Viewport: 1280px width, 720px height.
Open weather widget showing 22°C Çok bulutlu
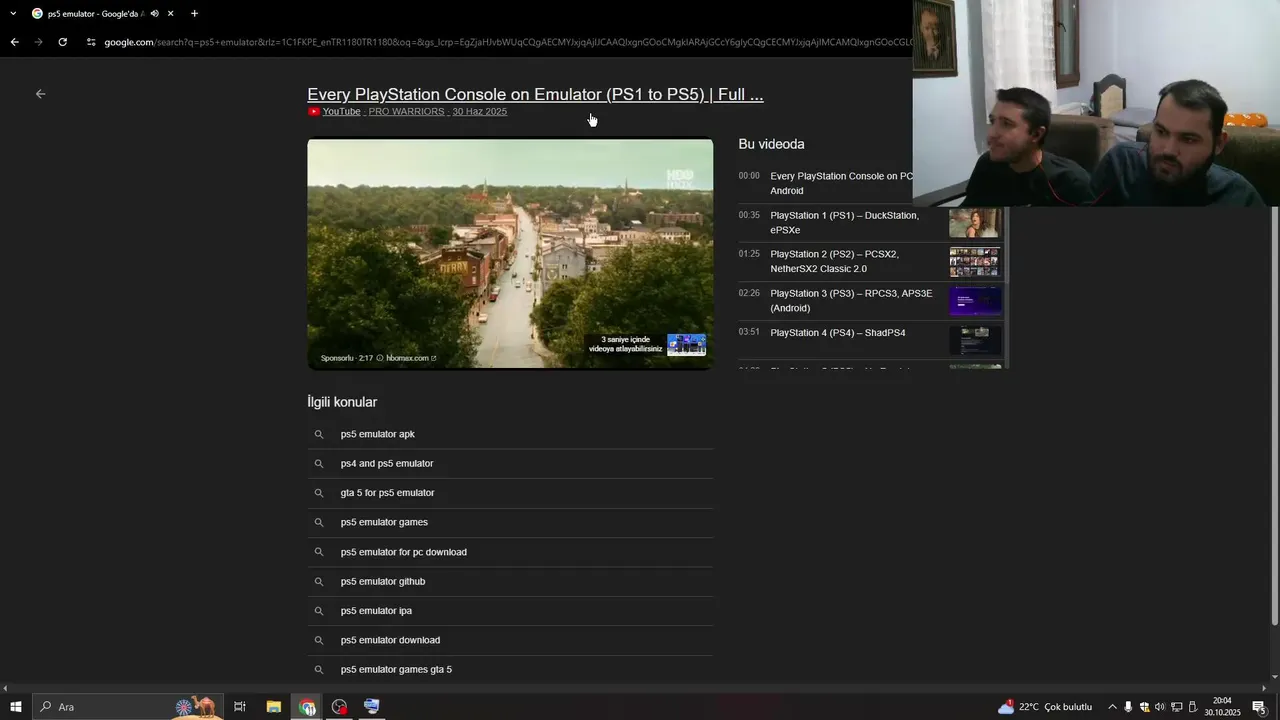(1045, 707)
